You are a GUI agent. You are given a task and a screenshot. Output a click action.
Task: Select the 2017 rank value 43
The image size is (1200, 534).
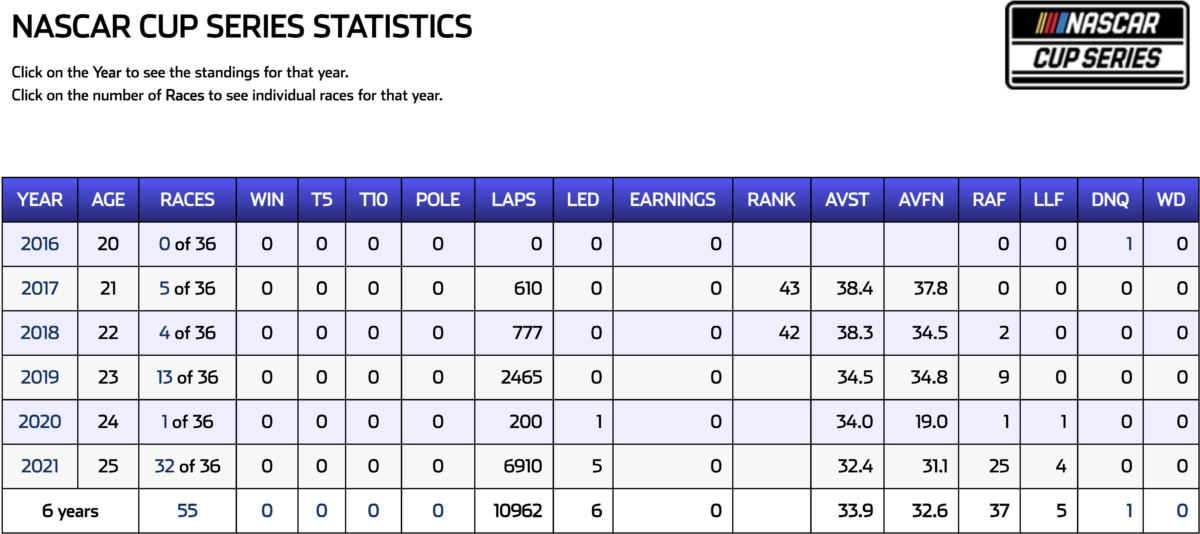click(x=789, y=288)
